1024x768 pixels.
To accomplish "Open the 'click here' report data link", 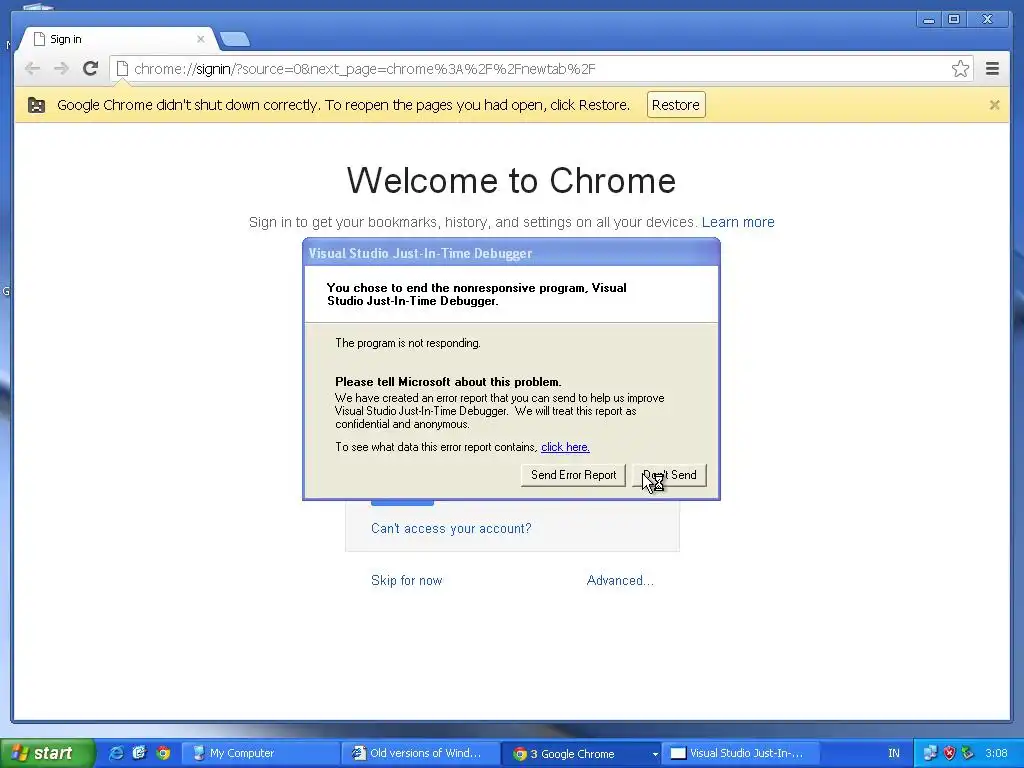I will 565,447.
